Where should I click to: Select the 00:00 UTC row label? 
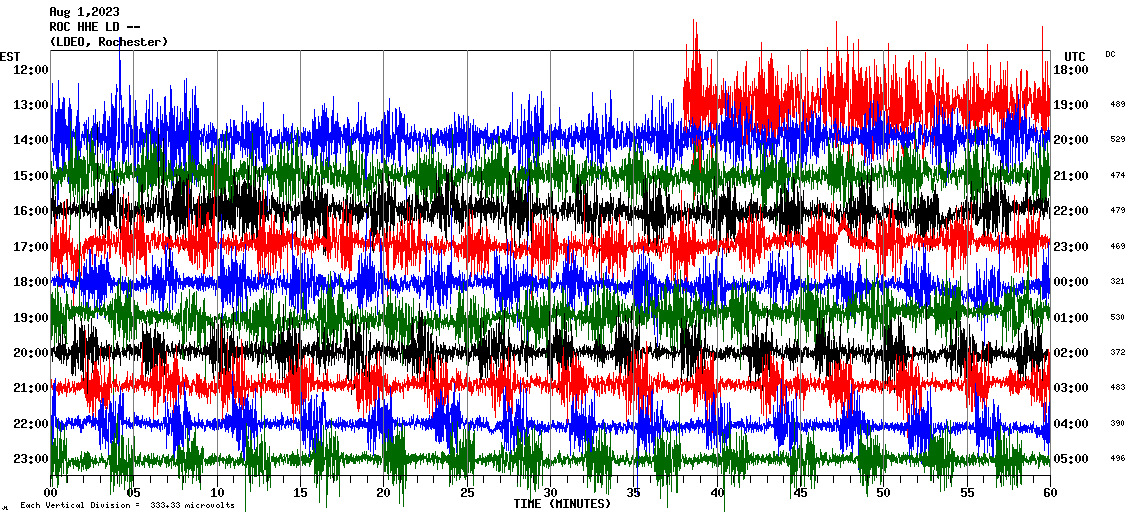[x=1071, y=282]
